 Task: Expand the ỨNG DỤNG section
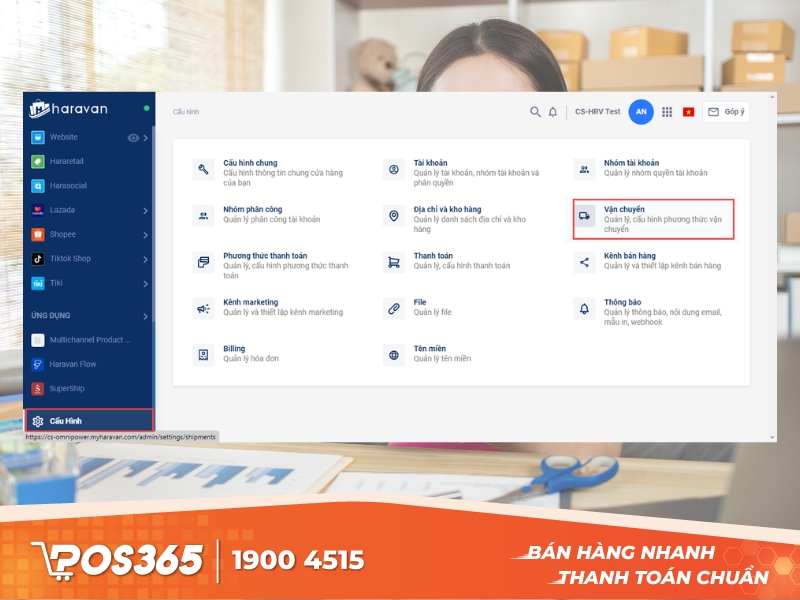pos(145,315)
